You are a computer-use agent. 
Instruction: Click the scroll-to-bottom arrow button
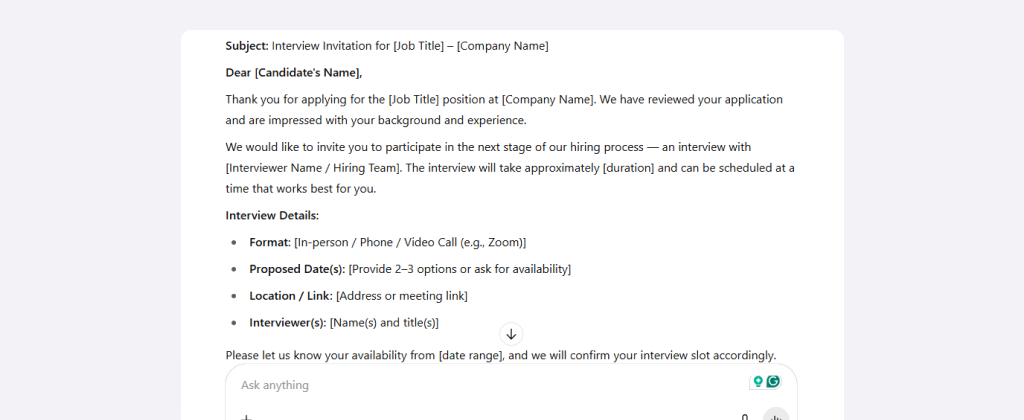(511, 334)
